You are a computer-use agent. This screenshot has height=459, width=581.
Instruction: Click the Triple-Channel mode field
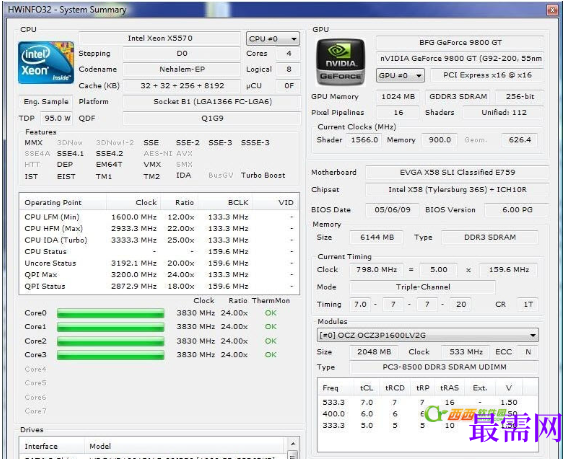422,287
